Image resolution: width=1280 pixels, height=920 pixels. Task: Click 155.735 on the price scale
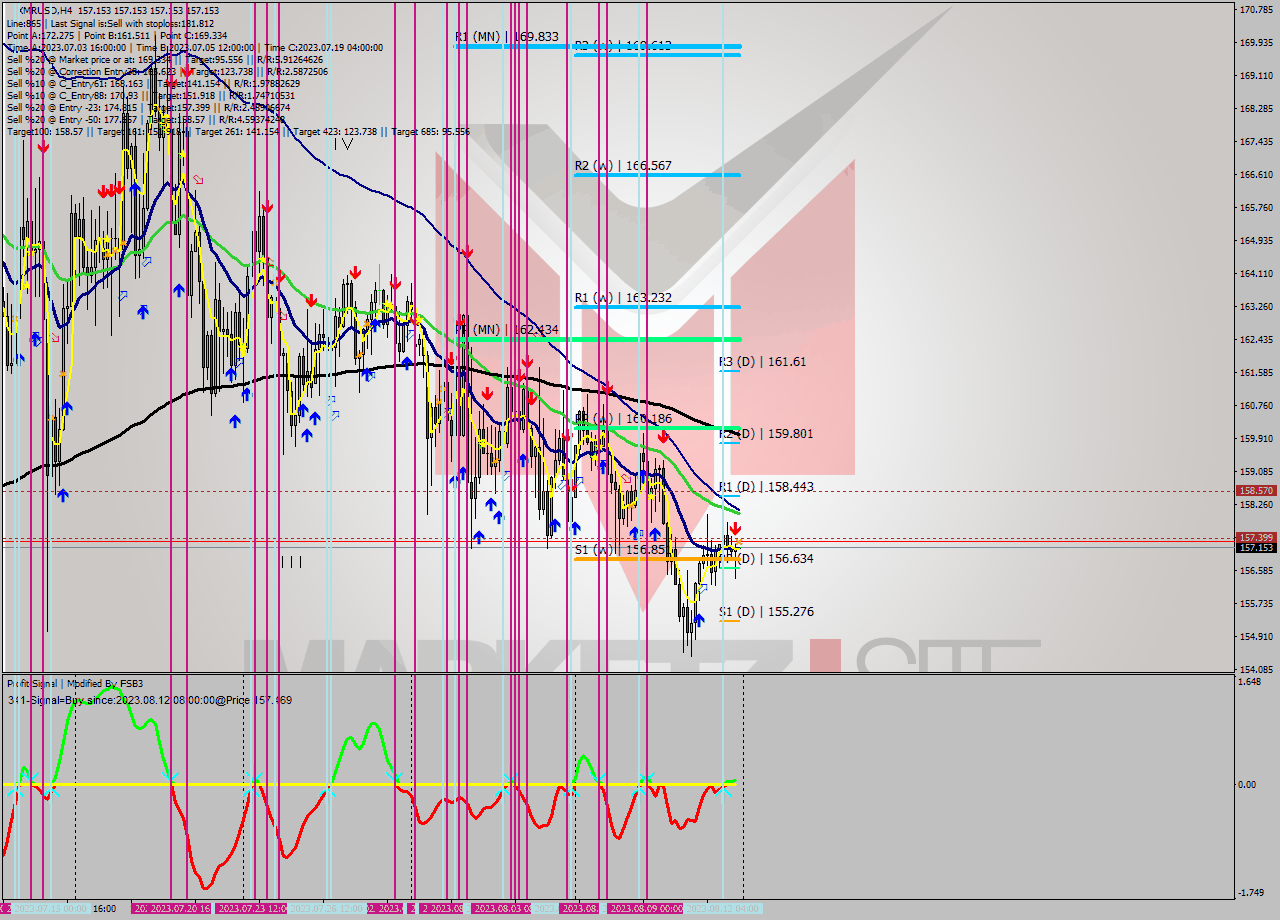[x=1256, y=603]
